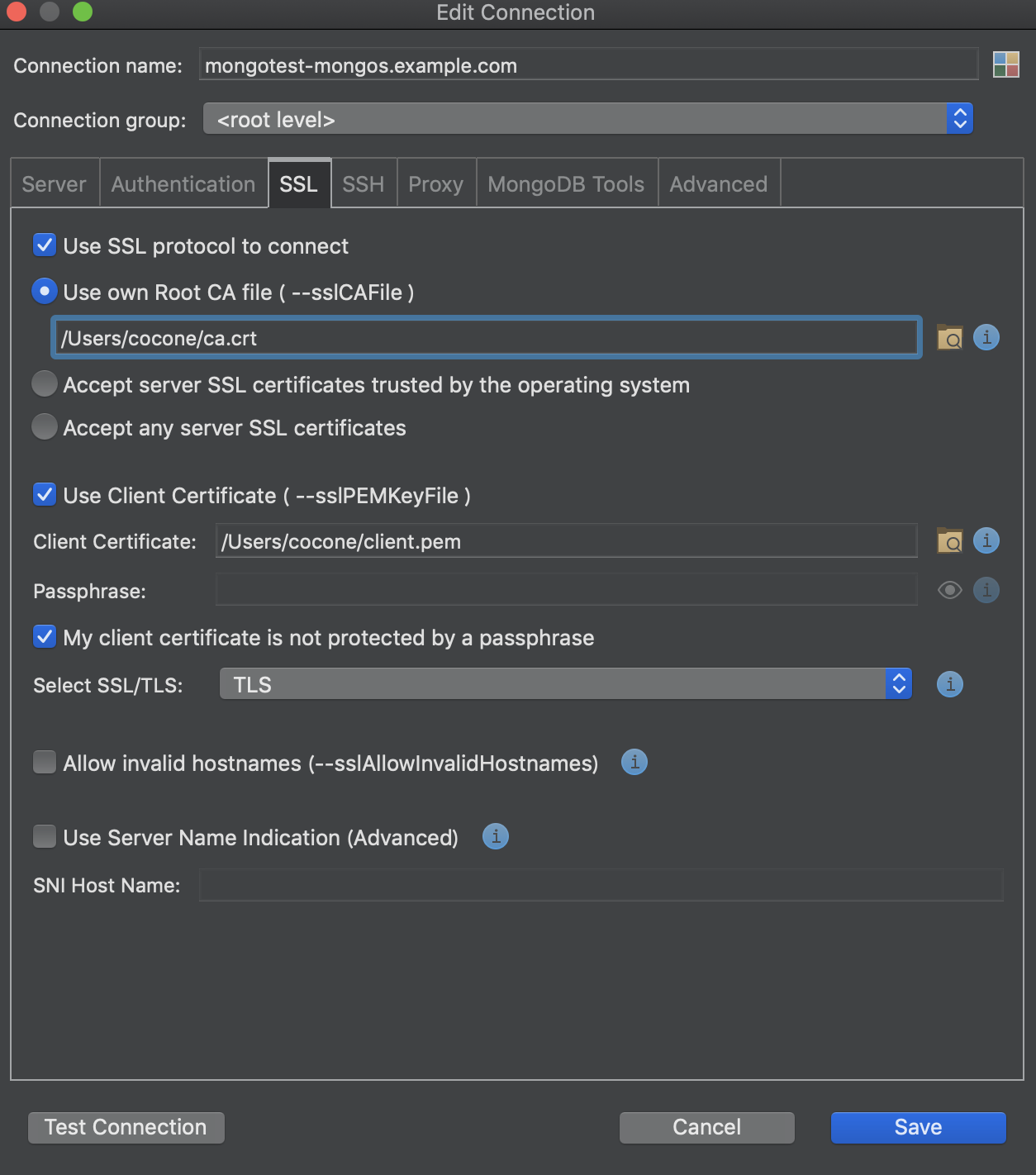Image resolution: width=1036 pixels, height=1175 pixels.
Task: Save the connection settings
Action: (x=919, y=1127)
